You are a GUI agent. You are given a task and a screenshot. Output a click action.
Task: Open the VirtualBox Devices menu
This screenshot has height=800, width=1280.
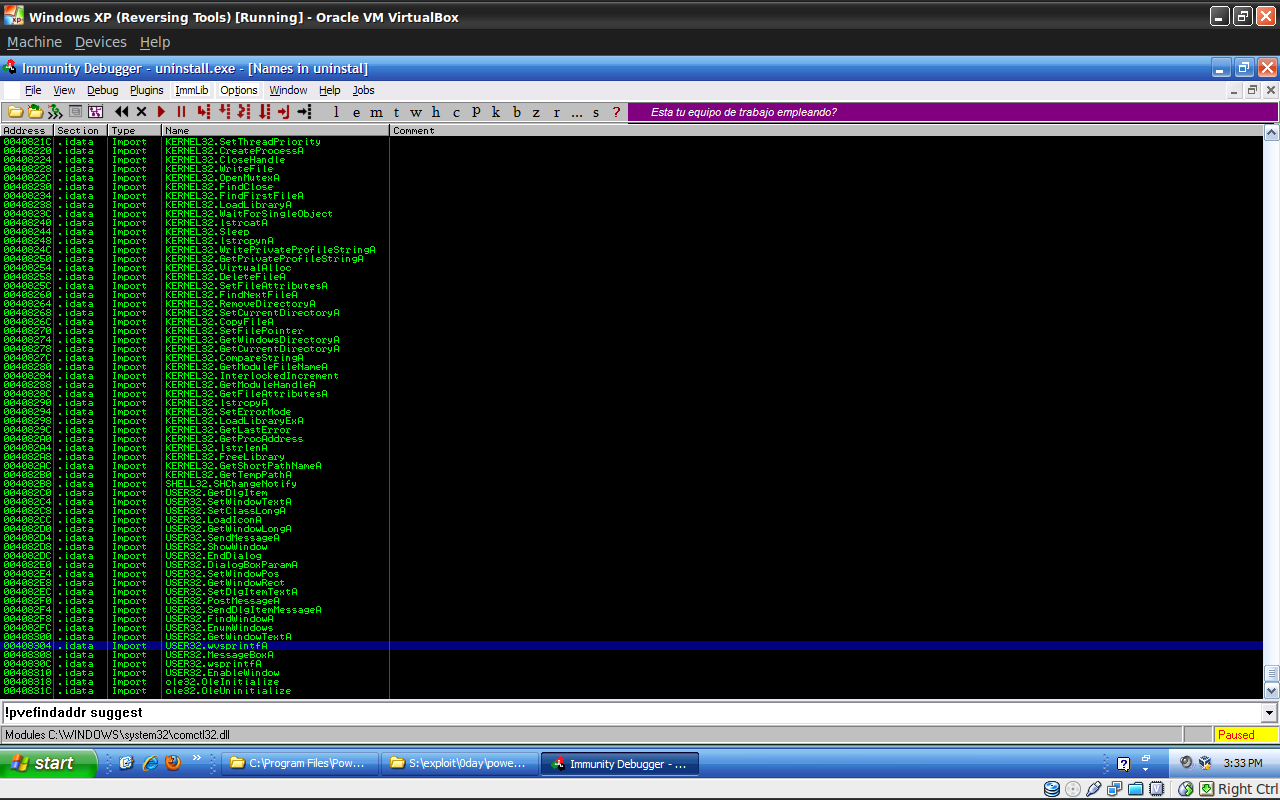pyautogui.click(x=101, y=42)
